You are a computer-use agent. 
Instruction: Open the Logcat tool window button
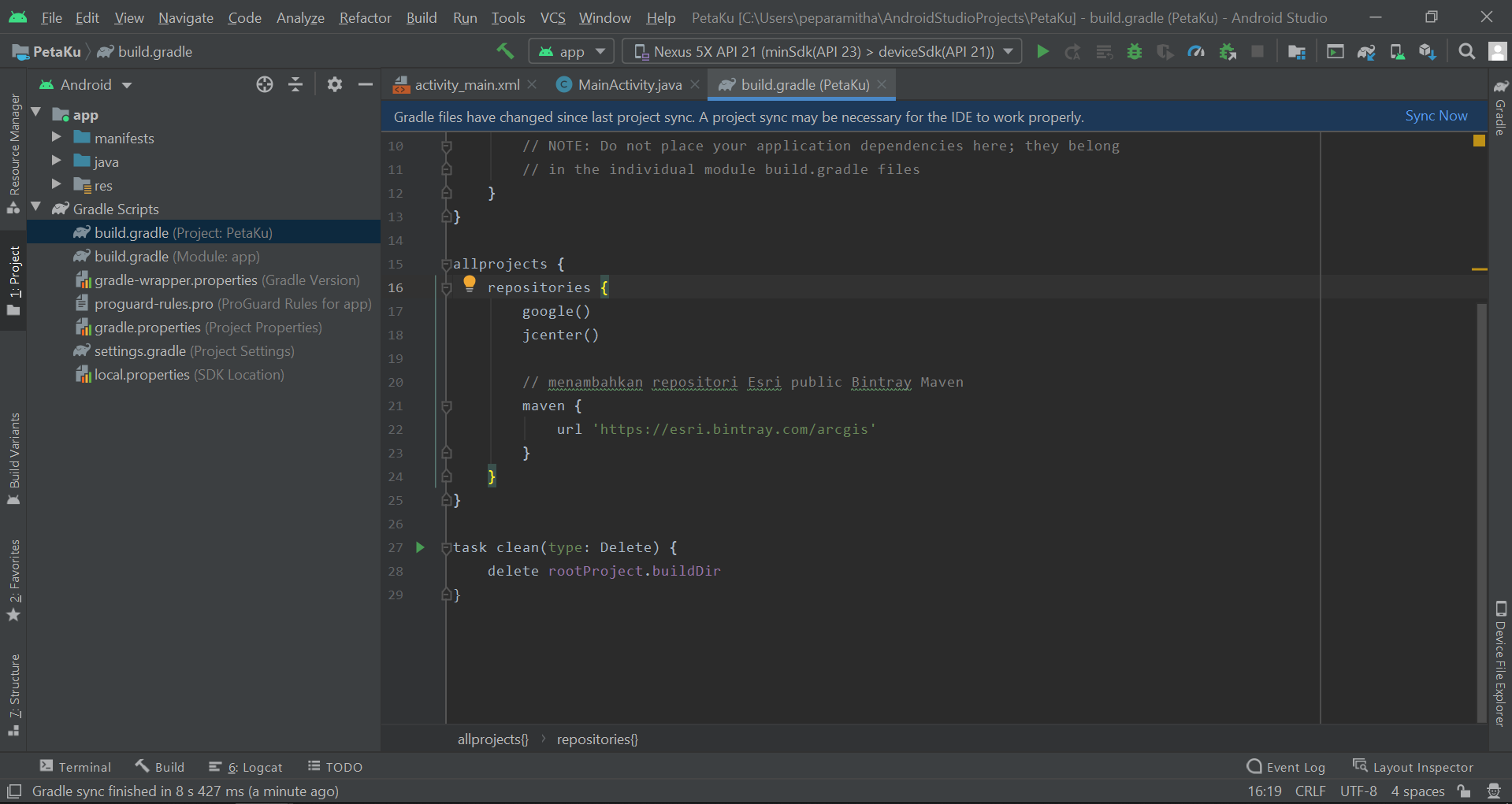pos(246,767)
